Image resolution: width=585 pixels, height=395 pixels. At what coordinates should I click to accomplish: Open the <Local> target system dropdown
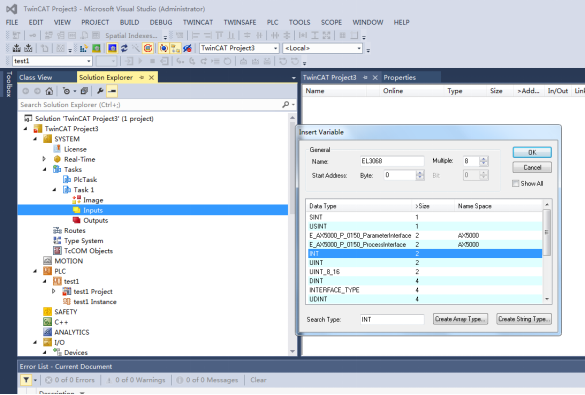pos(359,48)
